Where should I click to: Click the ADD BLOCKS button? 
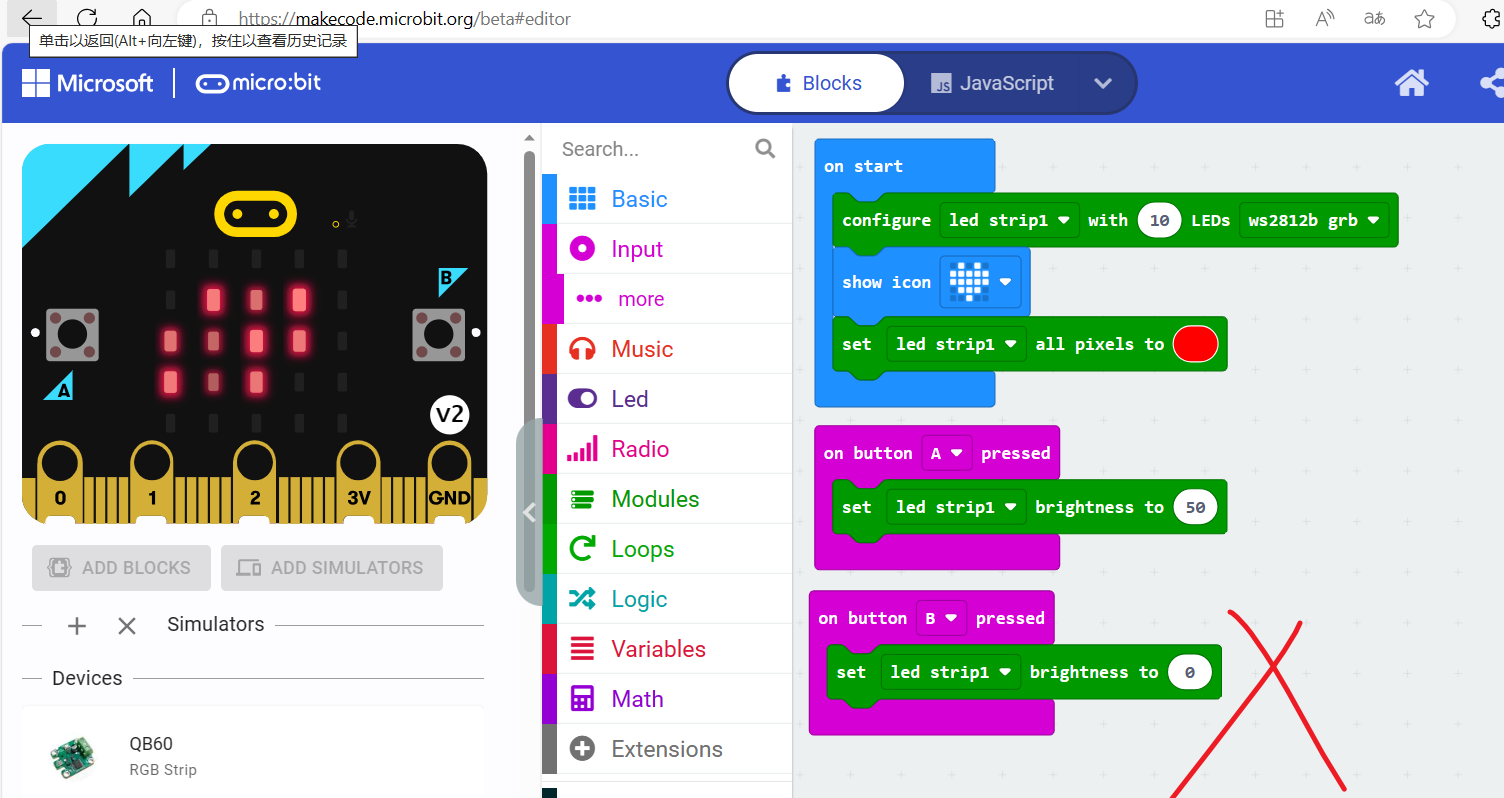120,567
